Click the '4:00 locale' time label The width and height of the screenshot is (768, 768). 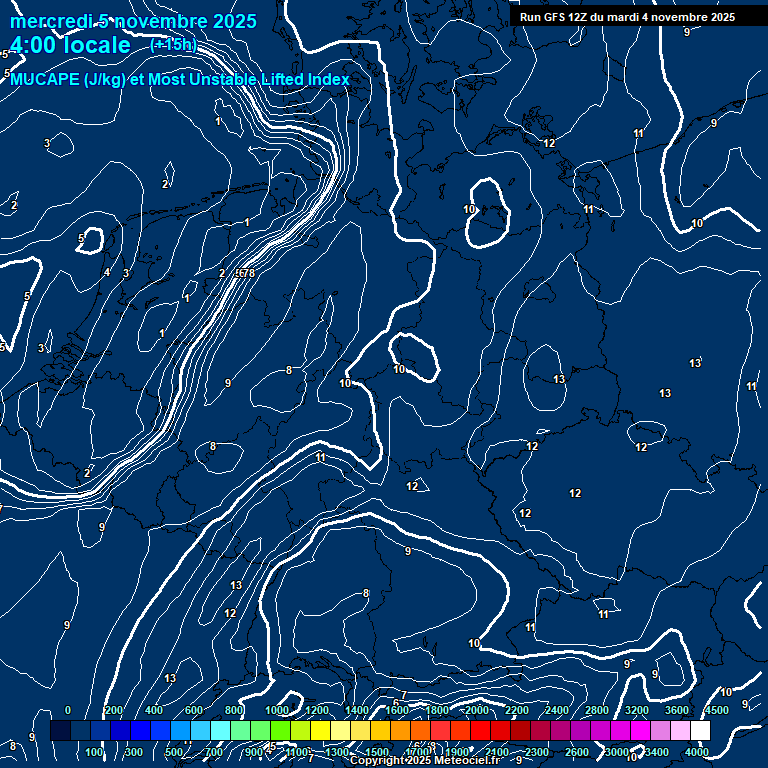click(70, 45)
